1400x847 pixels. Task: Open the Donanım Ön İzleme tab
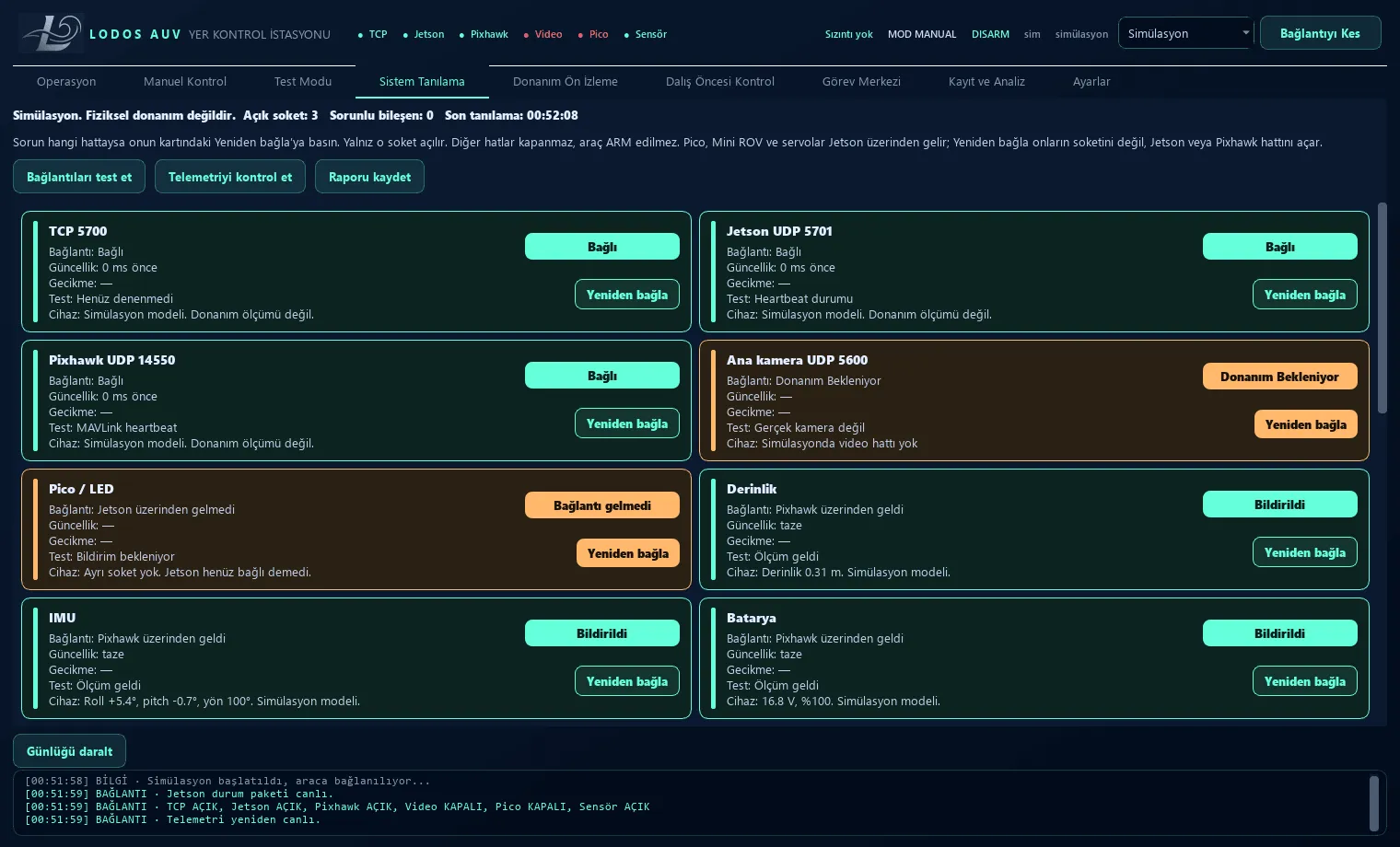point(566,81)
